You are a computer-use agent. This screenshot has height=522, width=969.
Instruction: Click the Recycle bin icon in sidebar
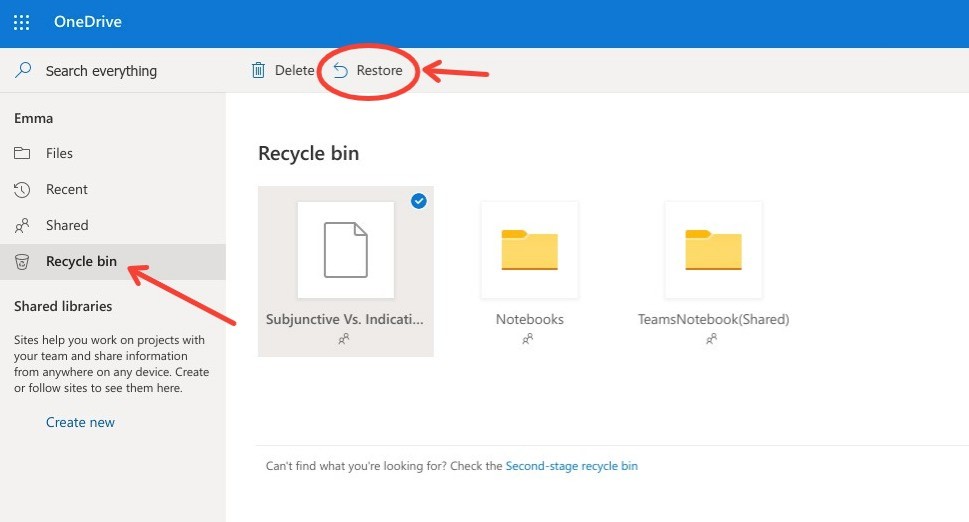pos(22,262)
